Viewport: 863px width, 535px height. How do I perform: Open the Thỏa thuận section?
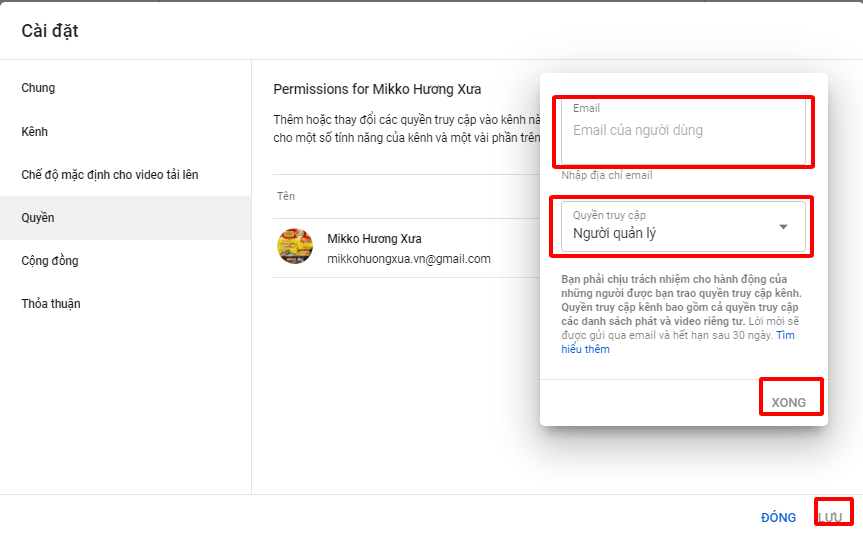pyautogui.click(x=51, y=304)
